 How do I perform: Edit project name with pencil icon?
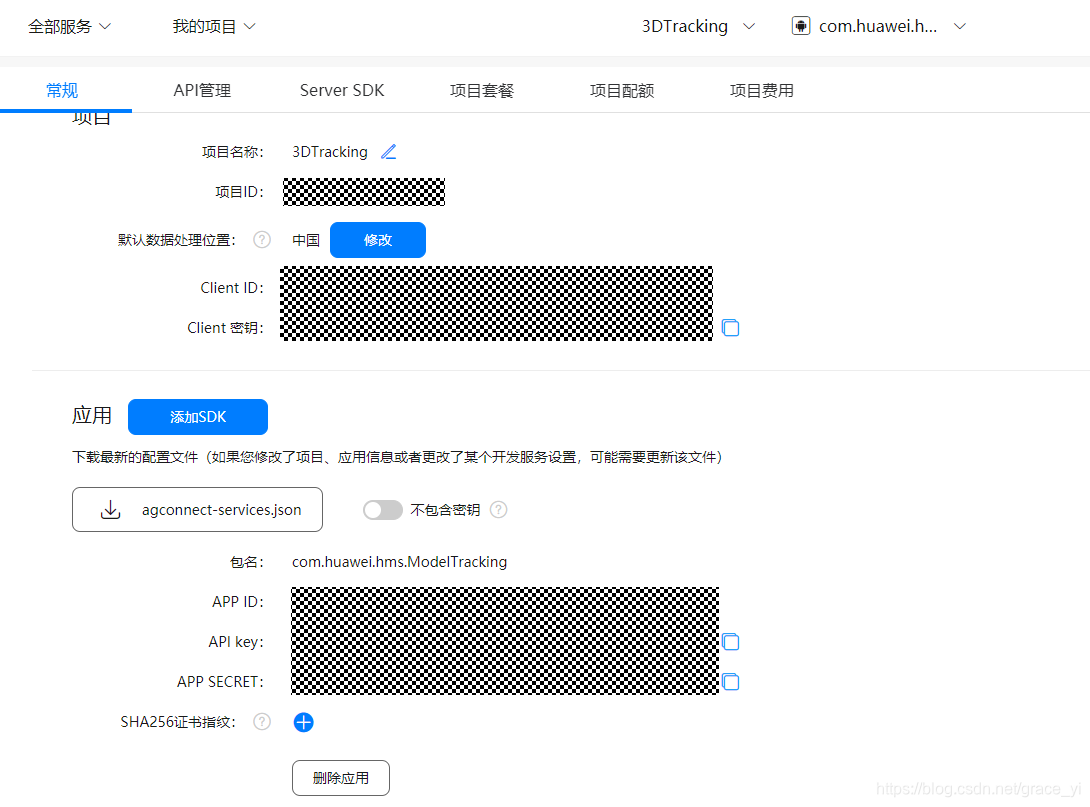coord(389,152)
